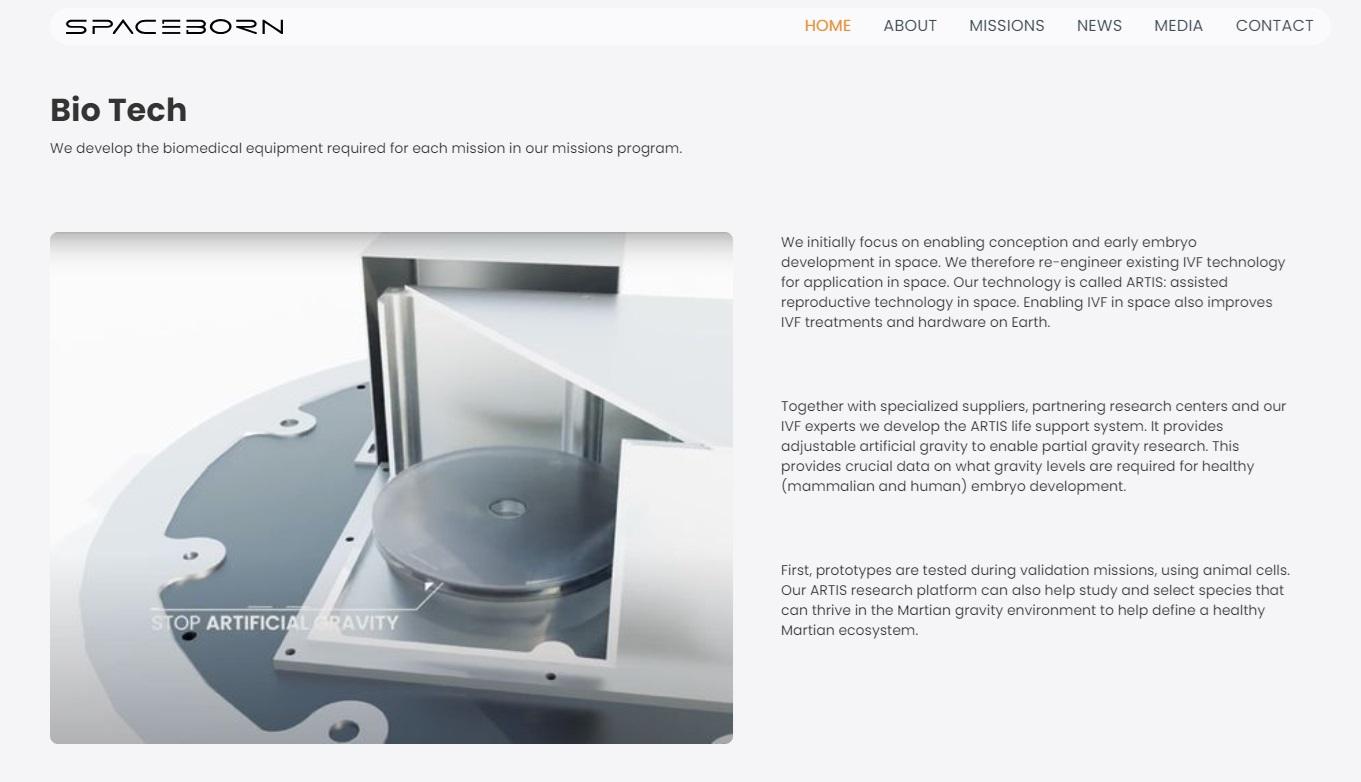Screen dimensions: 1361x782
Task: Click the paragraph about validation missions
Action: coord(1035,600)
